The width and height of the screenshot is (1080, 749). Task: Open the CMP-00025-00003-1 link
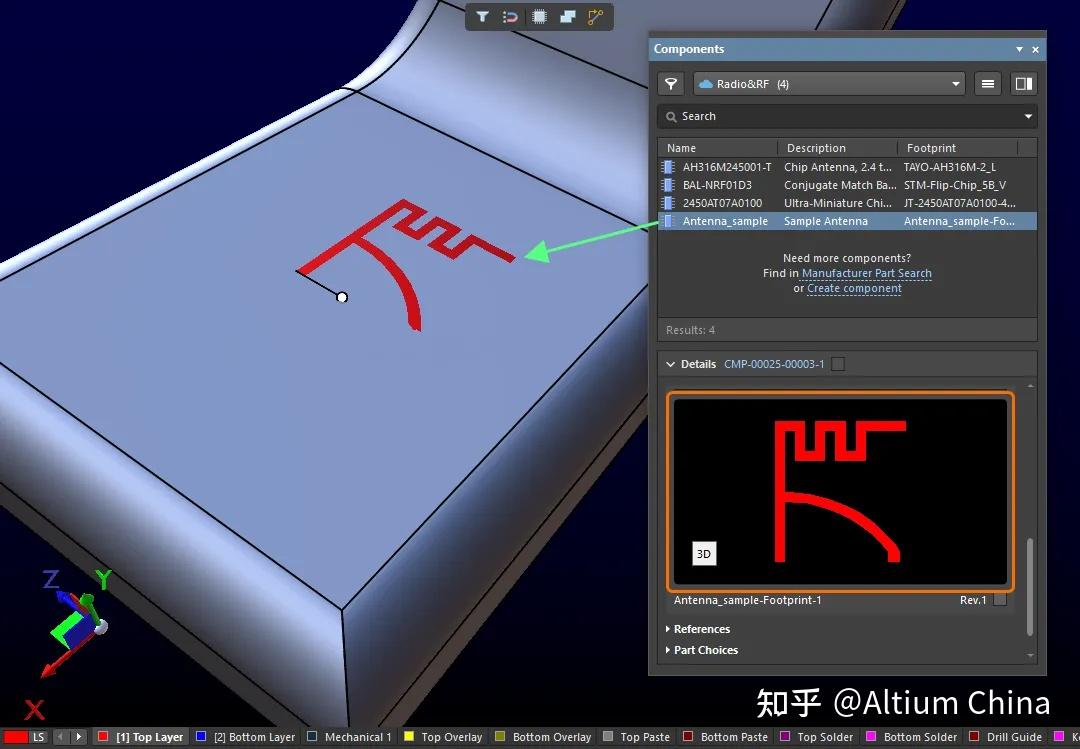[x=774, y=364]
